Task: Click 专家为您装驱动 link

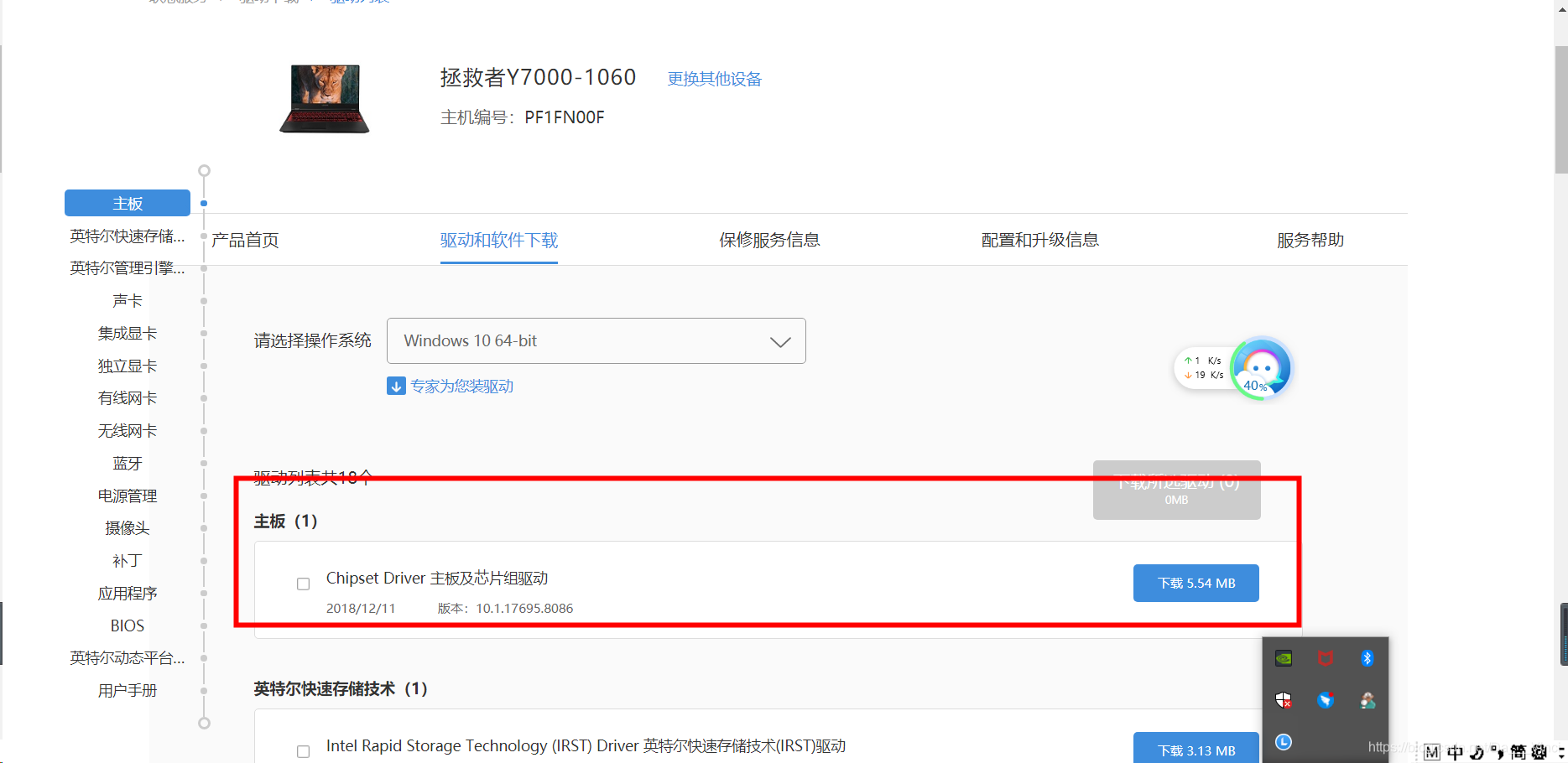Action: click(x=462, y=386)
